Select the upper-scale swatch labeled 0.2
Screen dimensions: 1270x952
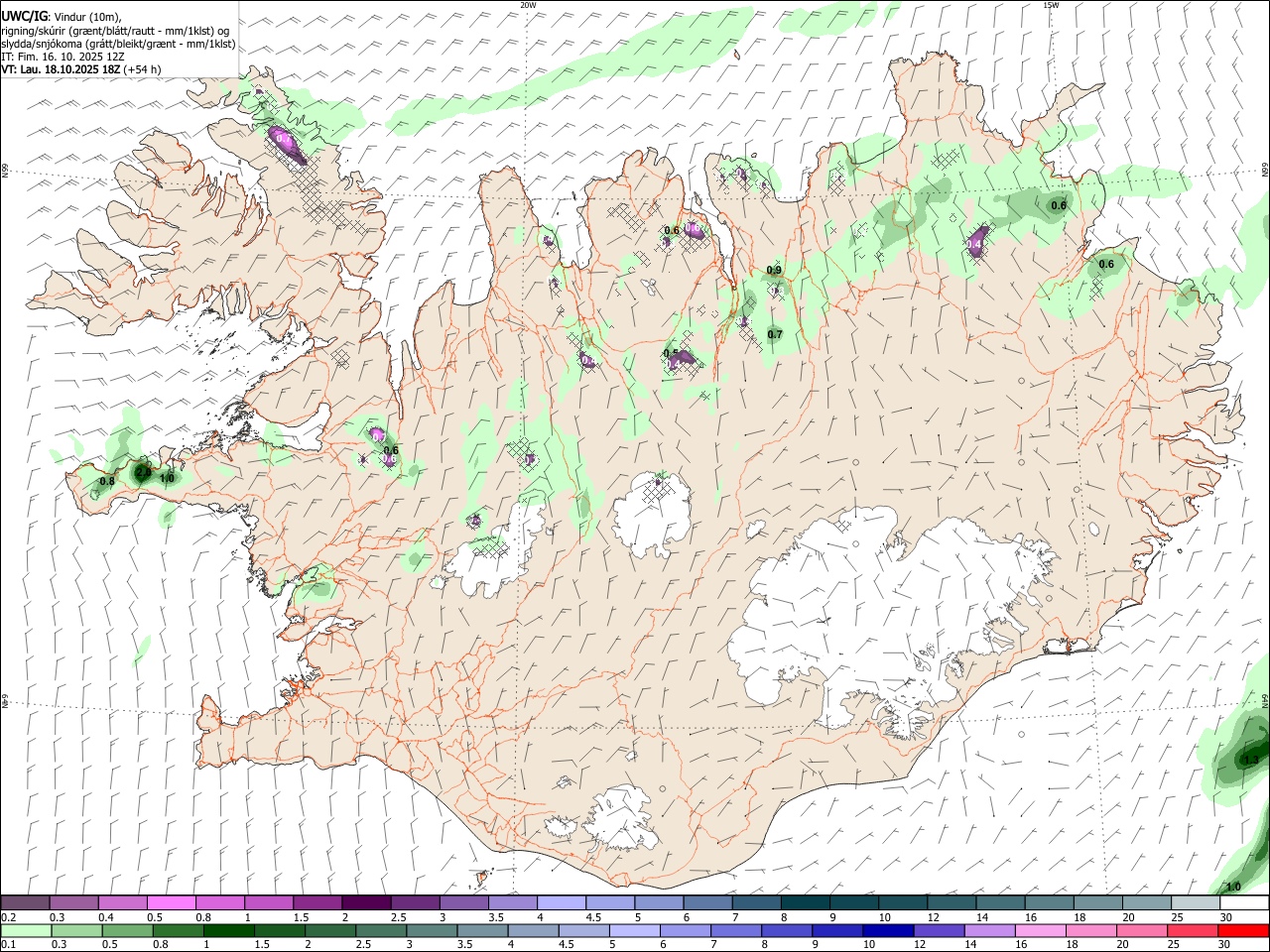[25, 903]
